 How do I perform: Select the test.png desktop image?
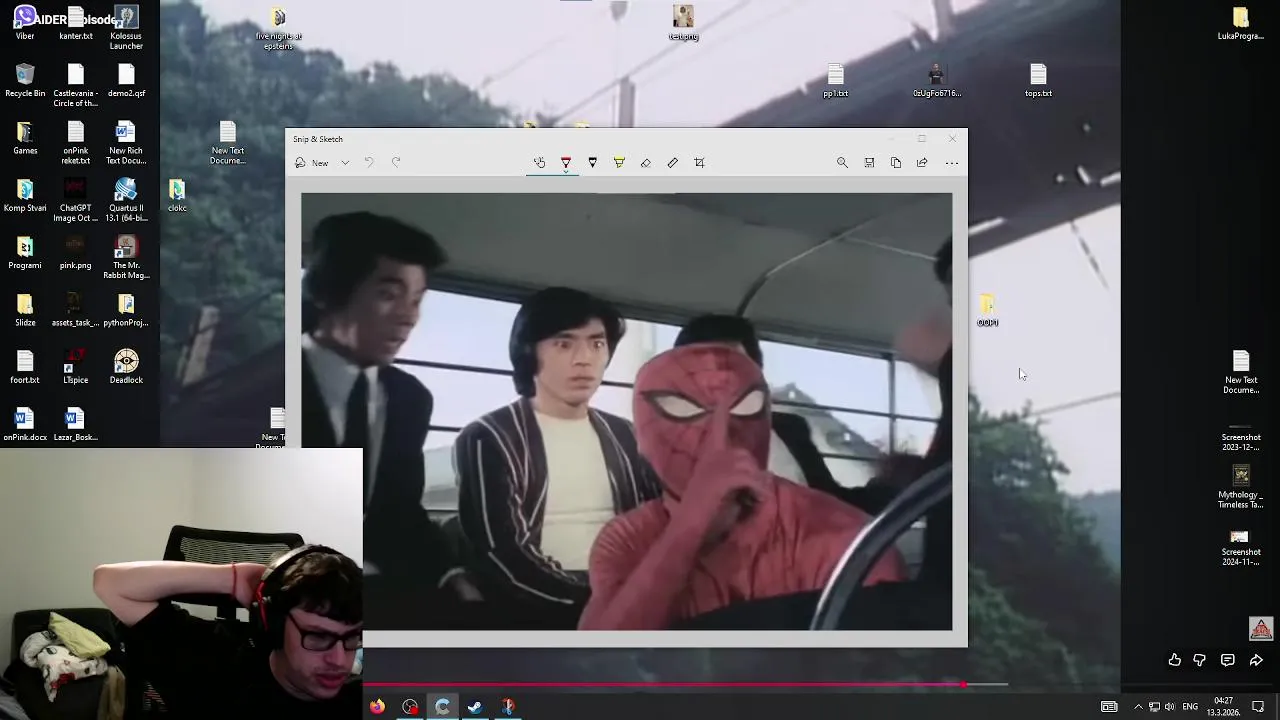pos(683,24)
